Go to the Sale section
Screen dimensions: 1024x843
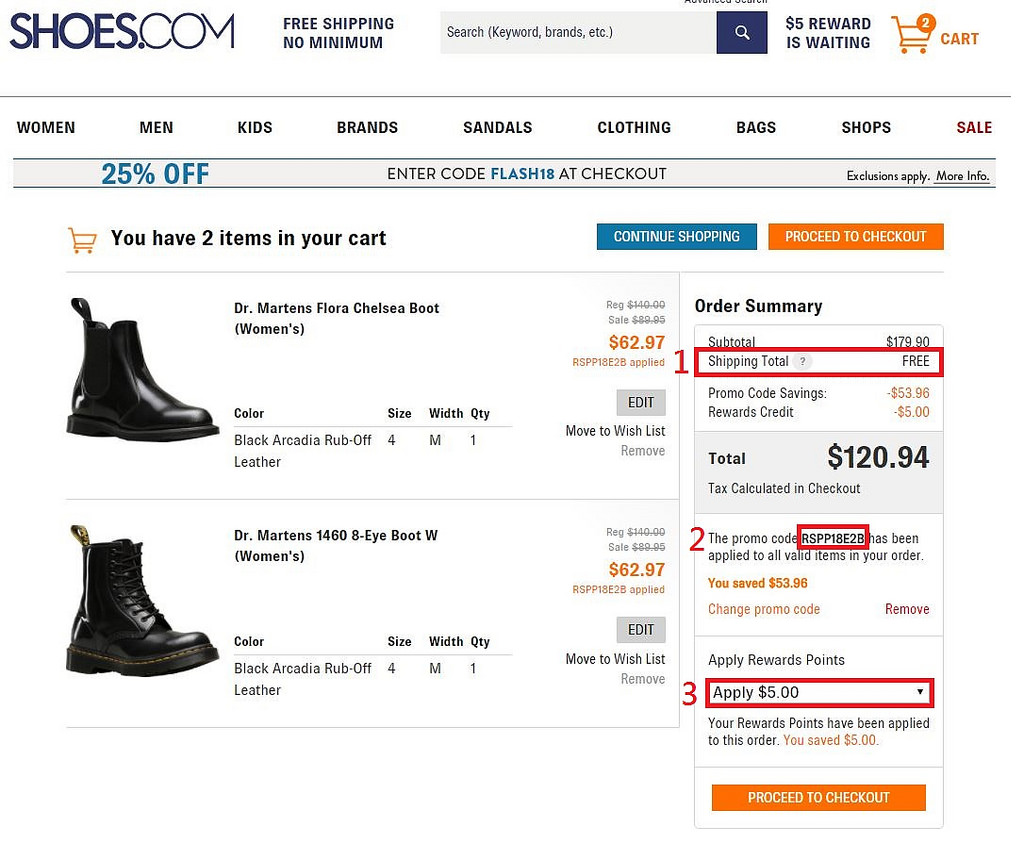coord(973,128)
